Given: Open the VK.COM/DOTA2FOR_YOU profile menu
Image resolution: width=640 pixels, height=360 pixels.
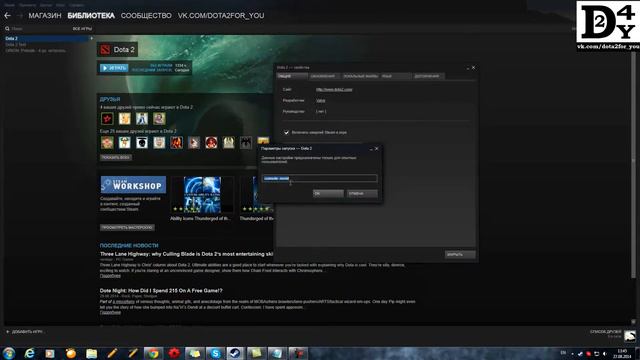Looking at the screenshot, I should tap(221, 16).
